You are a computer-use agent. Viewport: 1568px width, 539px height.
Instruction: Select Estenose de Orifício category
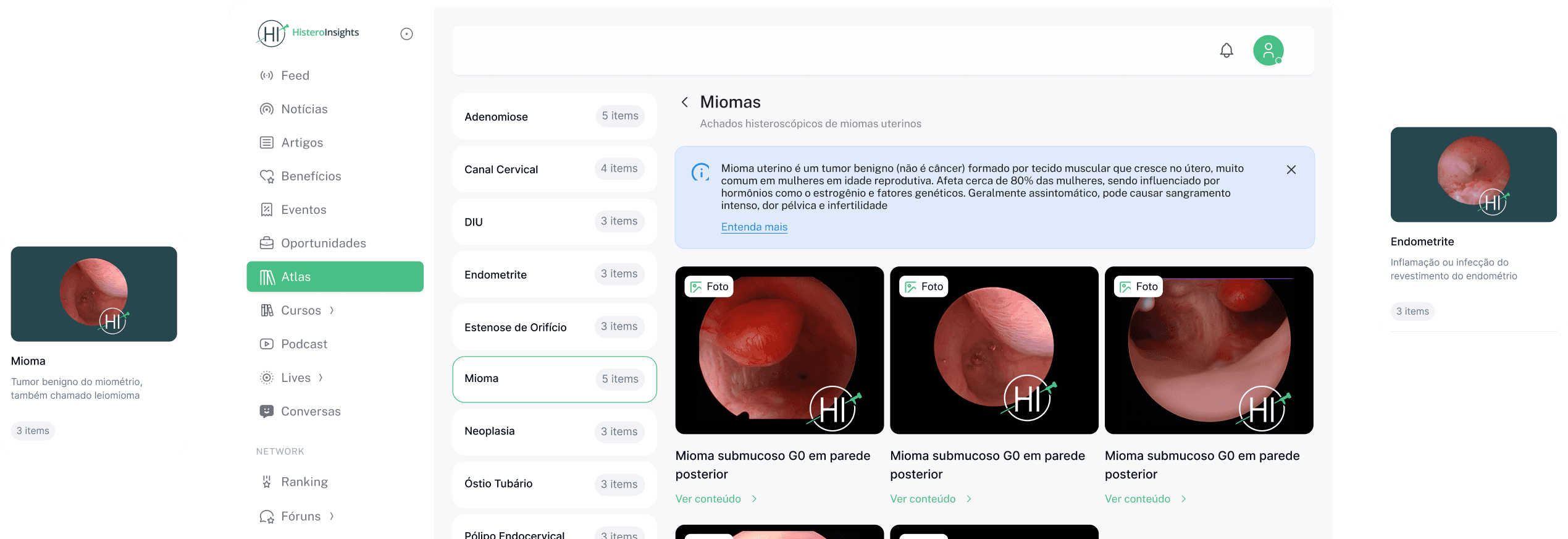(x=554, y=326)
